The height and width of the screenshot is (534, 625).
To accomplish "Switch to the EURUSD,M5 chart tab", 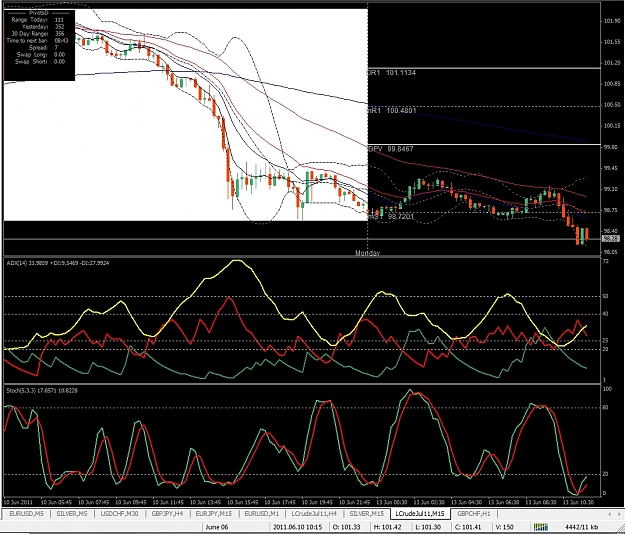I will click(27, 514).
